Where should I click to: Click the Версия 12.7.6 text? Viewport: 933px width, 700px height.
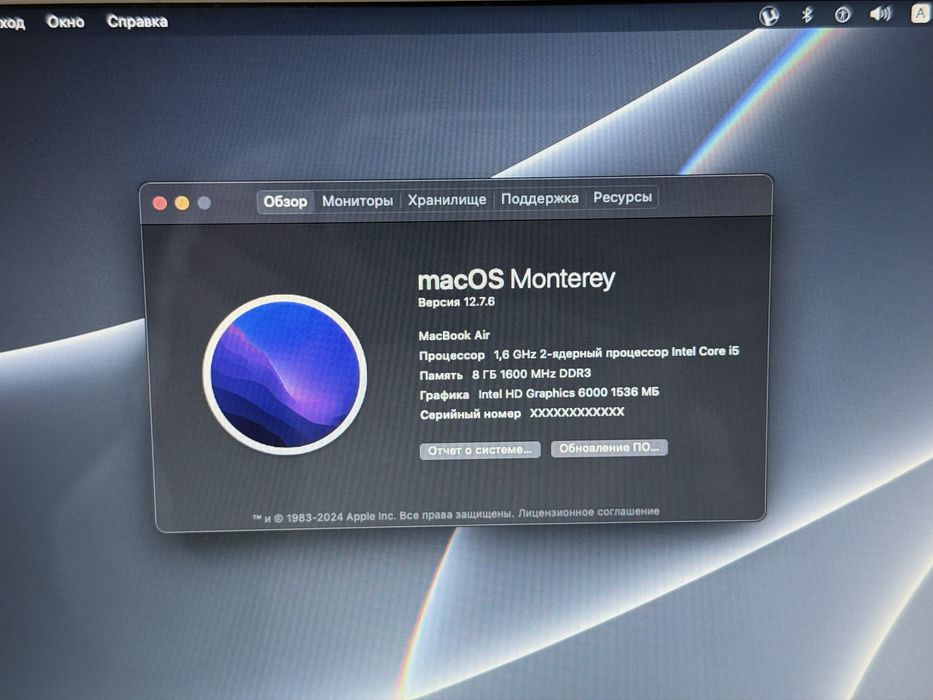coord(456,302)
